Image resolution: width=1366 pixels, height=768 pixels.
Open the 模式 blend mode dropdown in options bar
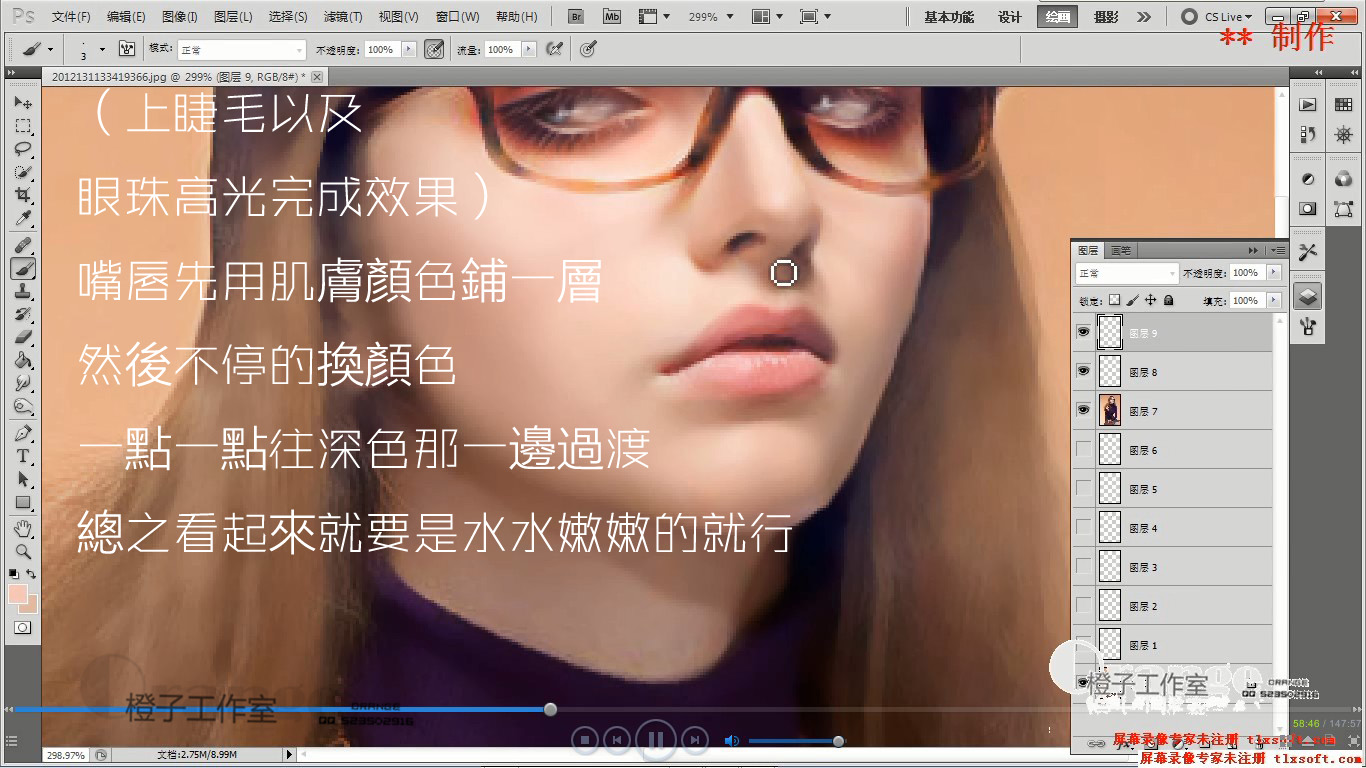(241, 50)
